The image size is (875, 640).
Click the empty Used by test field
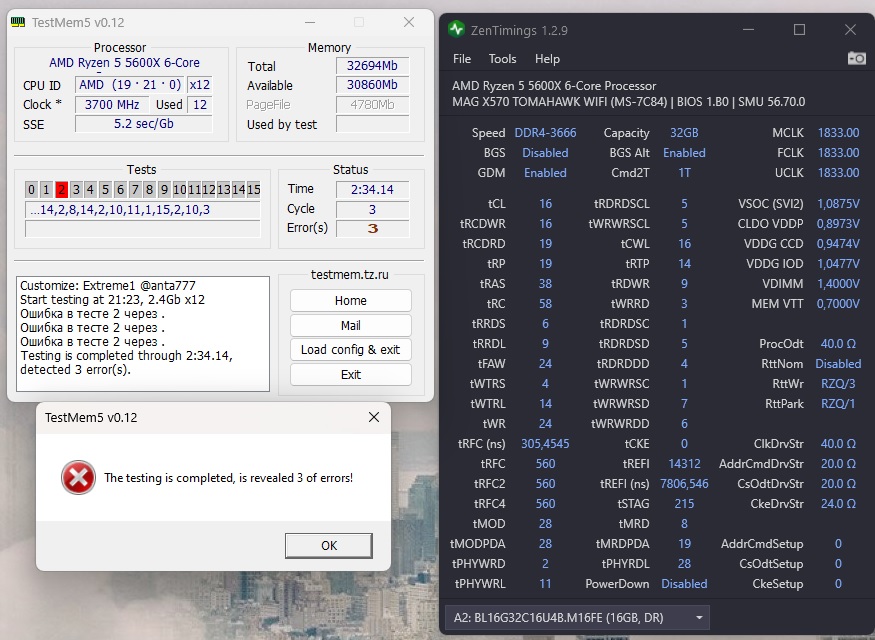pyautogui.click(x=372, y=124)
